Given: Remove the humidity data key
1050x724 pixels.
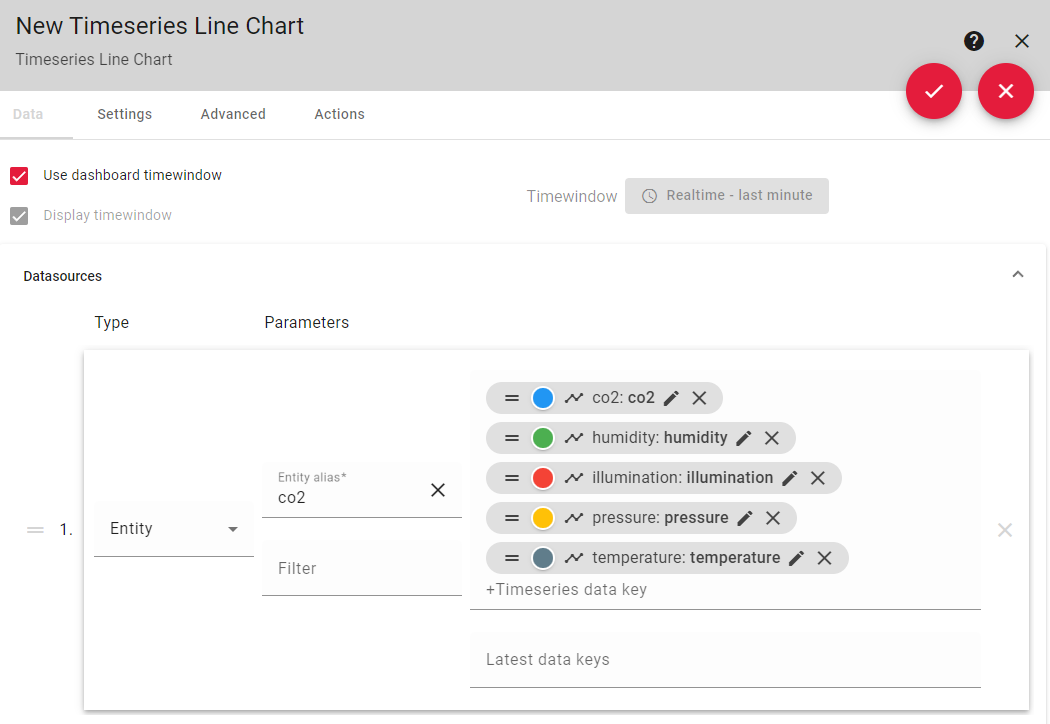Looking at the screenshot, I should tap(771, 438).
